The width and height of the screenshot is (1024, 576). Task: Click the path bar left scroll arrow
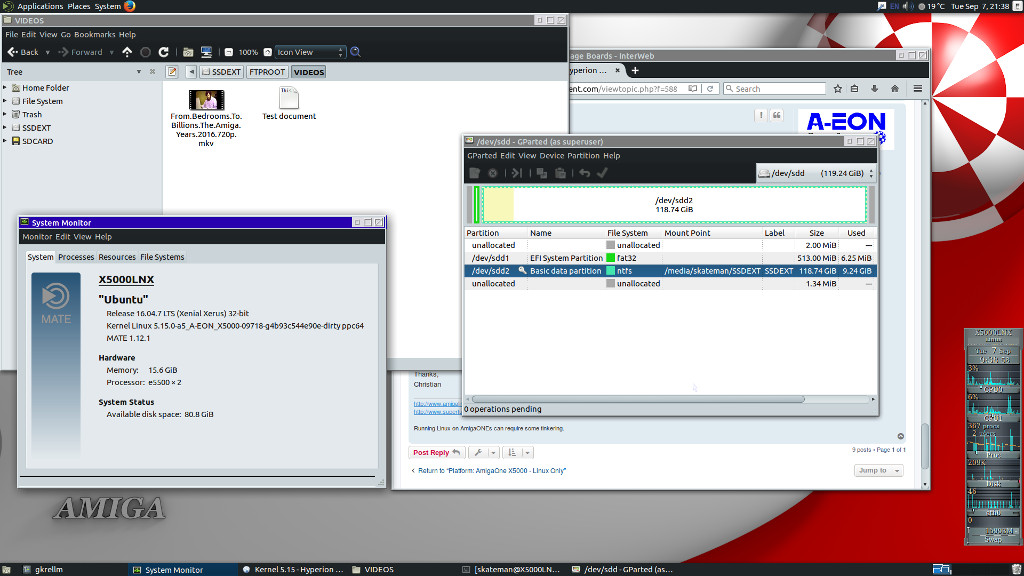[191, 72]
